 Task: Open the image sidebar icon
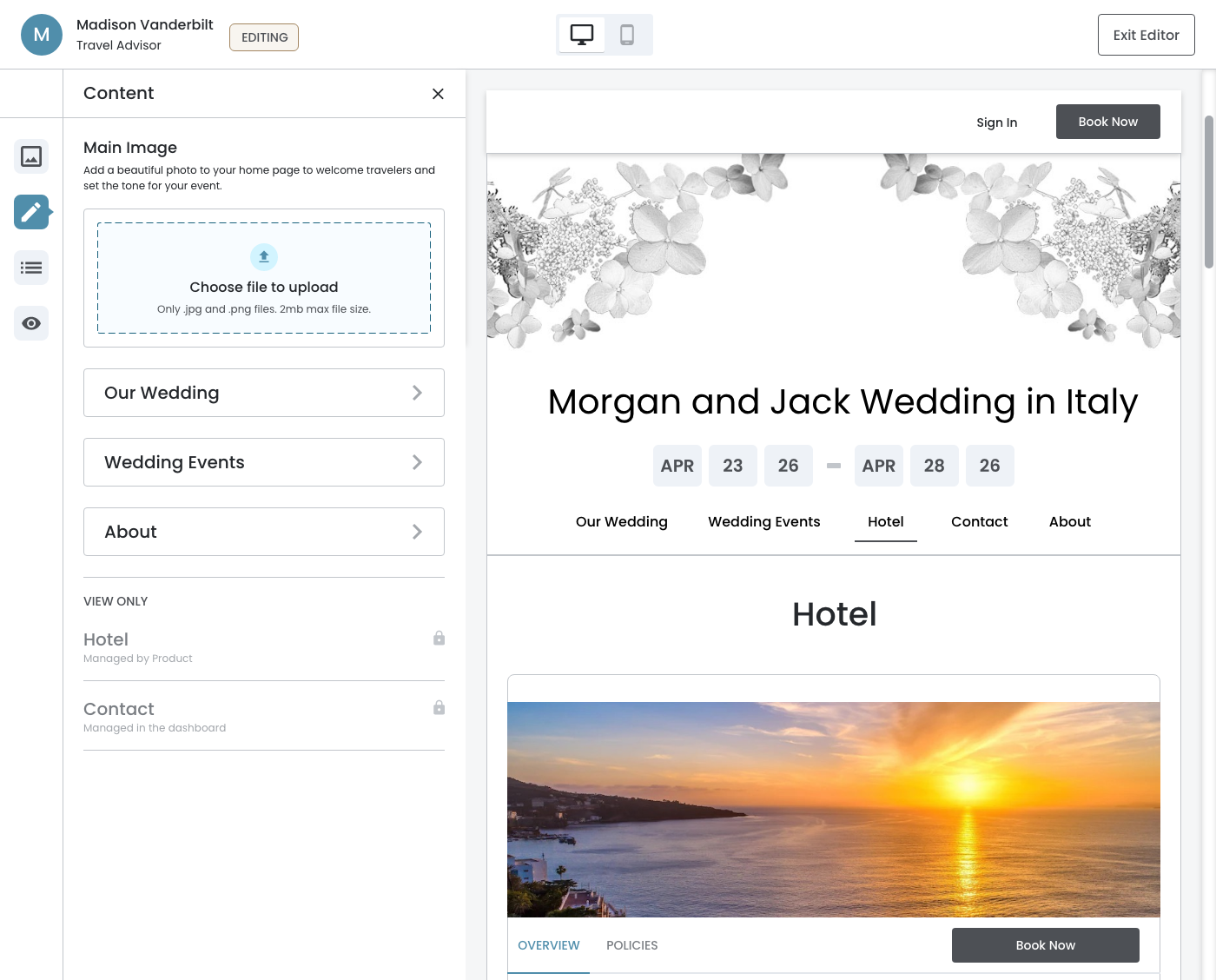(31, 156)
